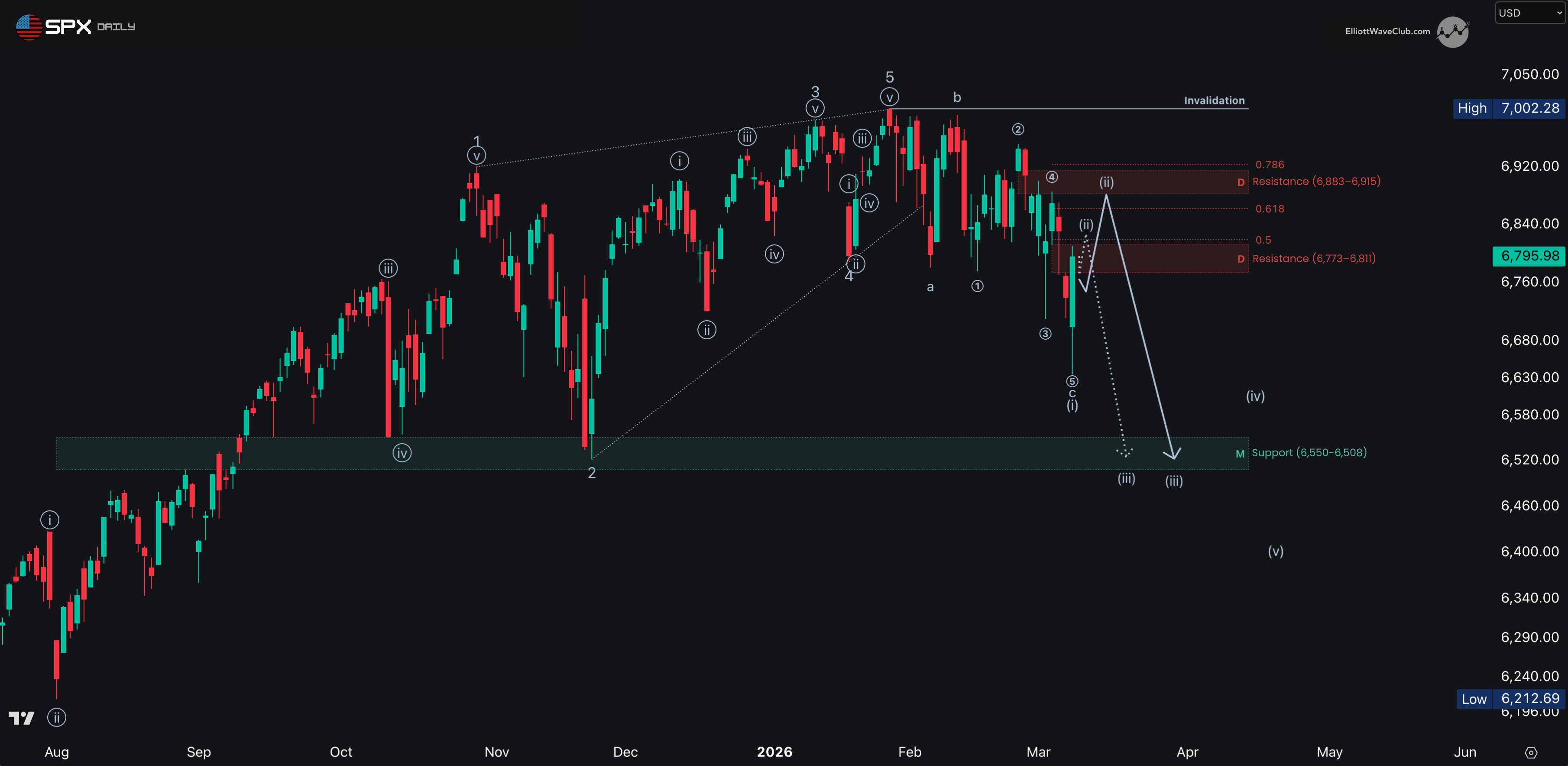Click the US flag SPX icon
The height and width of the screenshot is (766, 1568).
click(29, 27)
